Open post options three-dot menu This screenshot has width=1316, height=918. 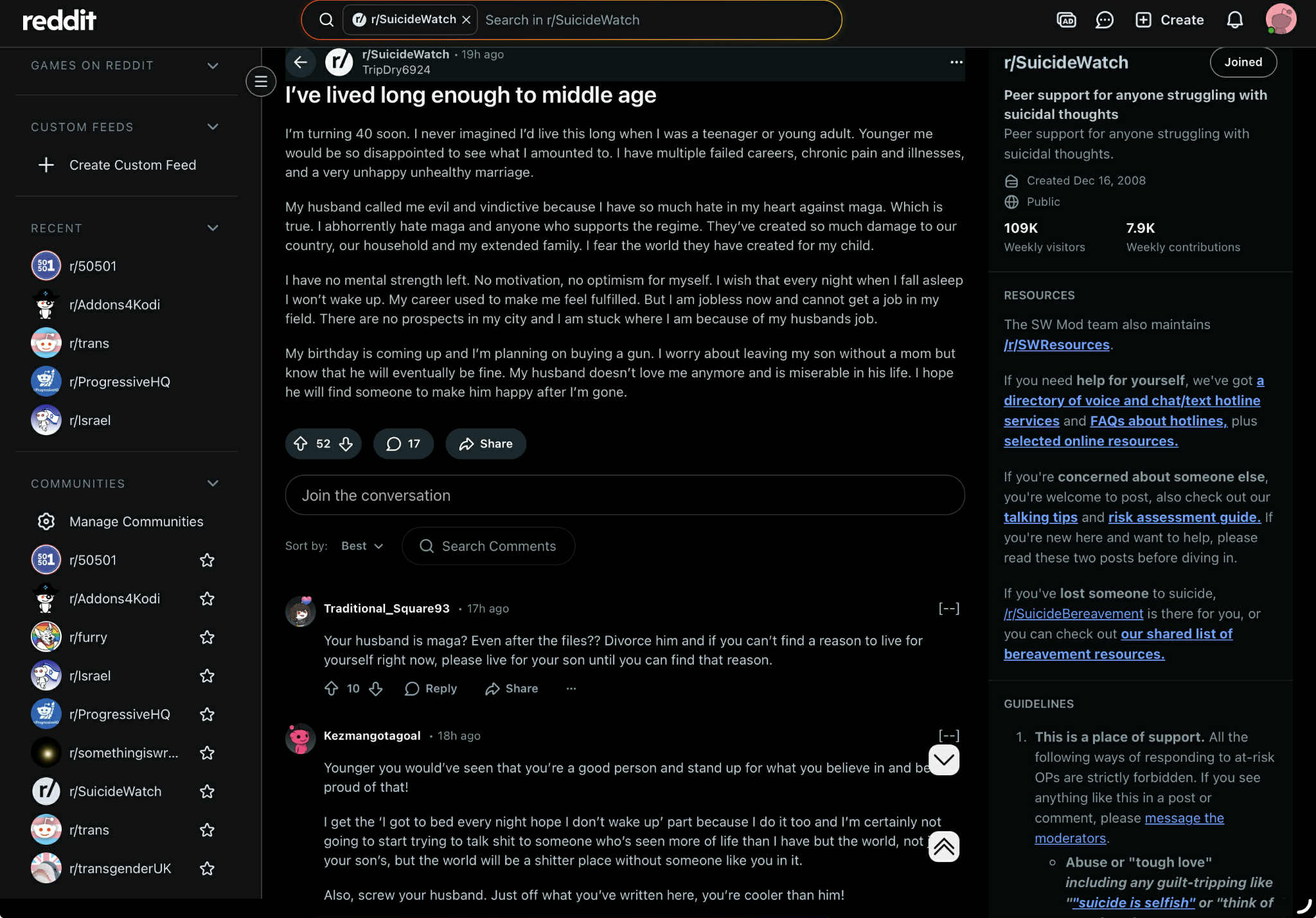[x=956, y=62]
